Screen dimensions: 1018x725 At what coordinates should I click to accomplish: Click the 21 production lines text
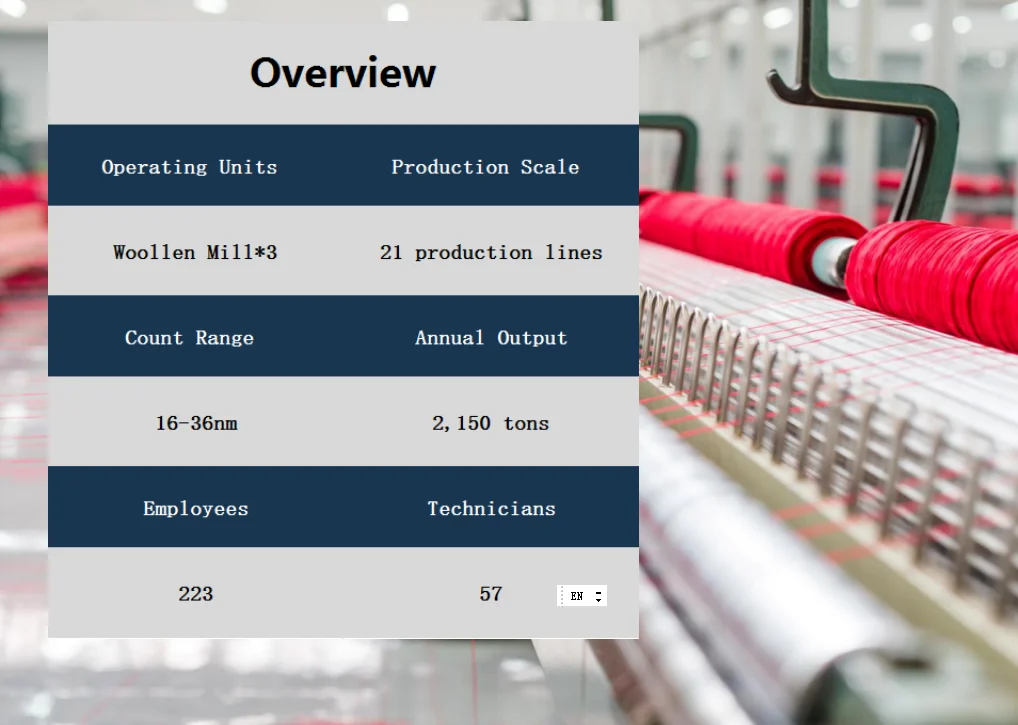click(x=491, y=252)
